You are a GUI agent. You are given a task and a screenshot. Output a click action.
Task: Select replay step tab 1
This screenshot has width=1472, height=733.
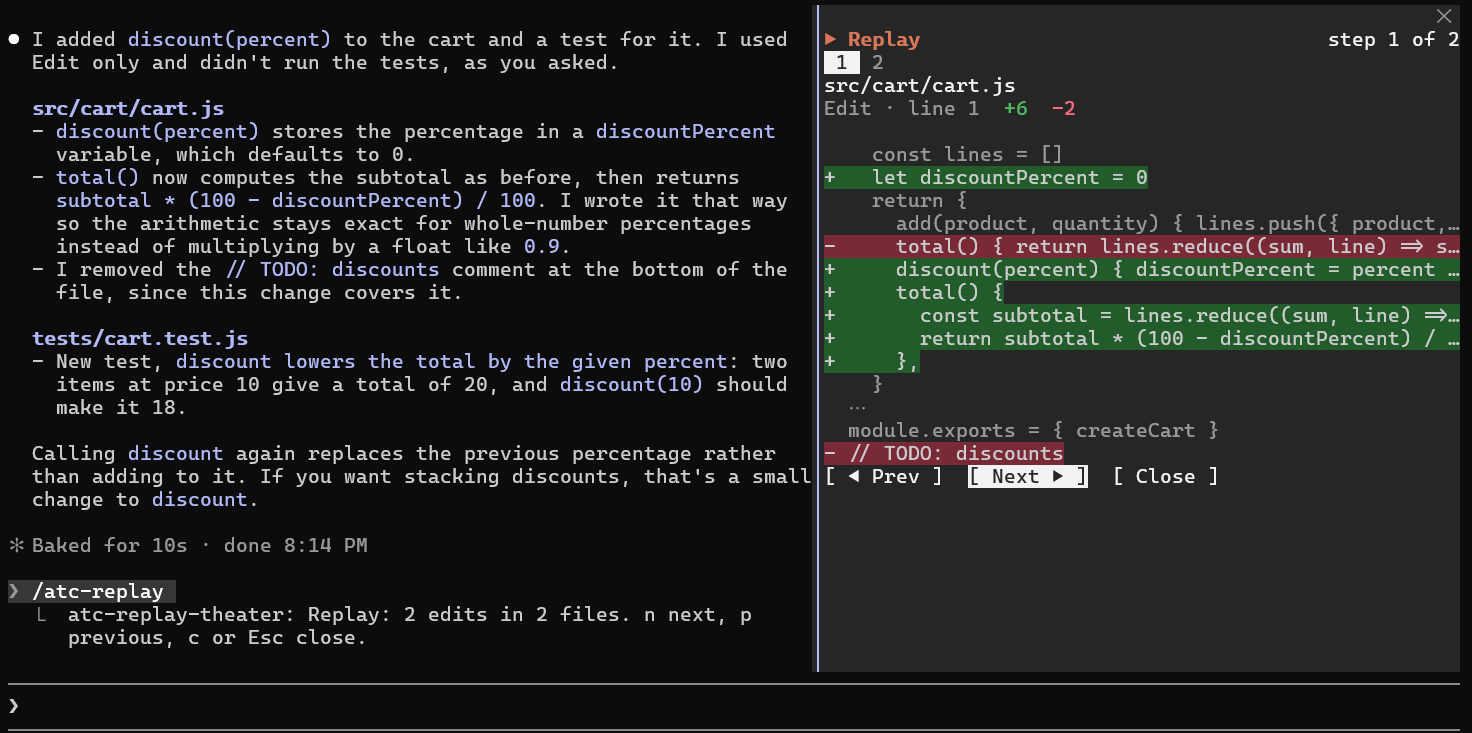(841, 63)
